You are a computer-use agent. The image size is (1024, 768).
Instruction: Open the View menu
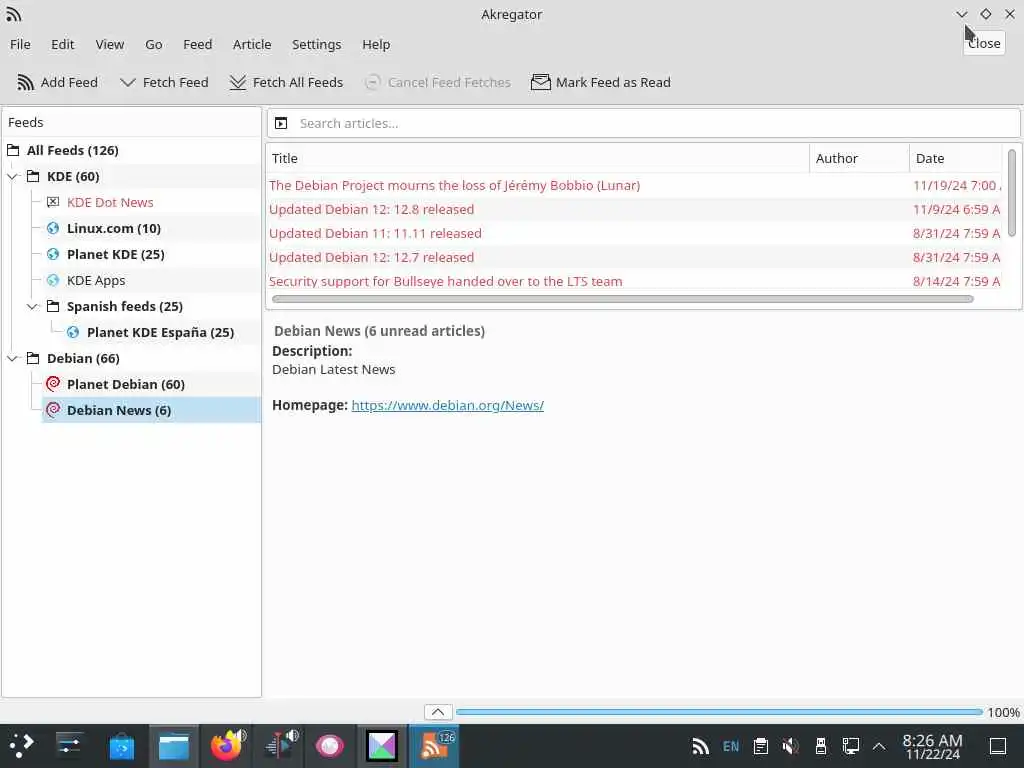[110, 44]
